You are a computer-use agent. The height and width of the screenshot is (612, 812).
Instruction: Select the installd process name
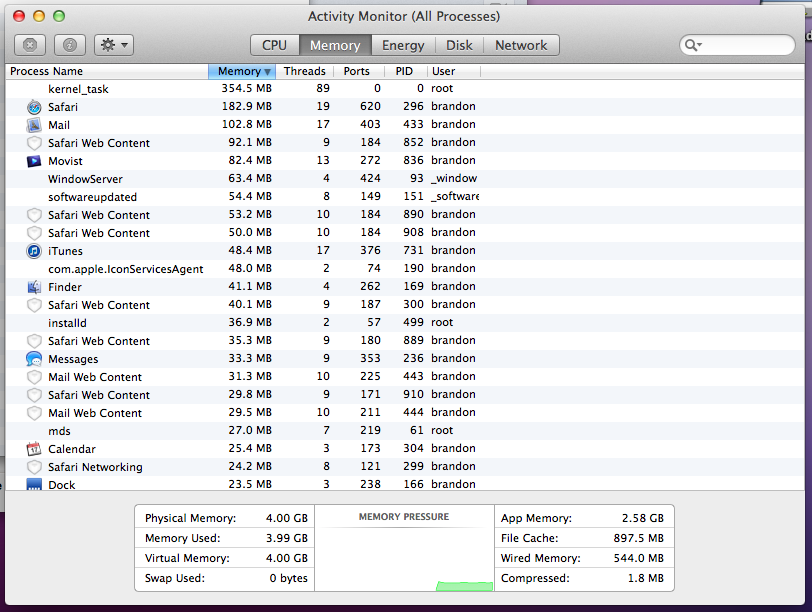(x=67, y=323)
